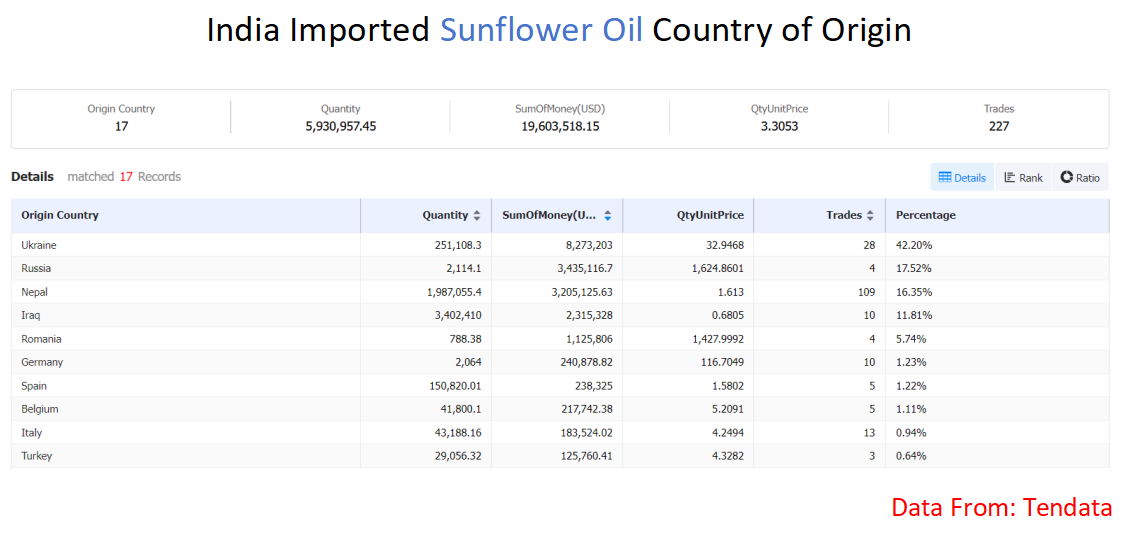Click the QtyUnitPrice column header
This screenshot has height=539, width=1124.
(x=688, y=215)
